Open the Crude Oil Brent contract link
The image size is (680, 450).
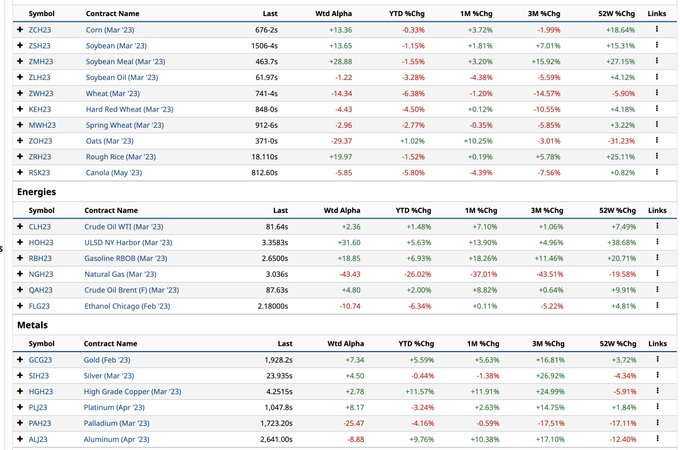tap(132, 290)
